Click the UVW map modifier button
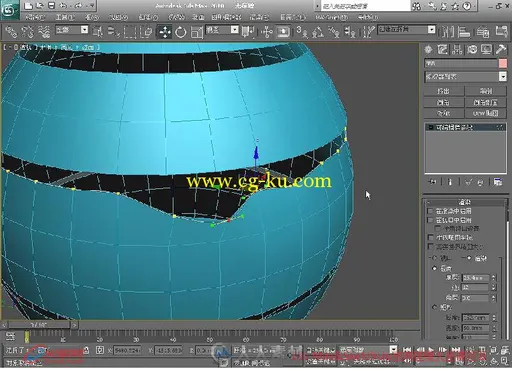Image resolution: width=512 pixels, height=369 pixels. tap(486, 113)
